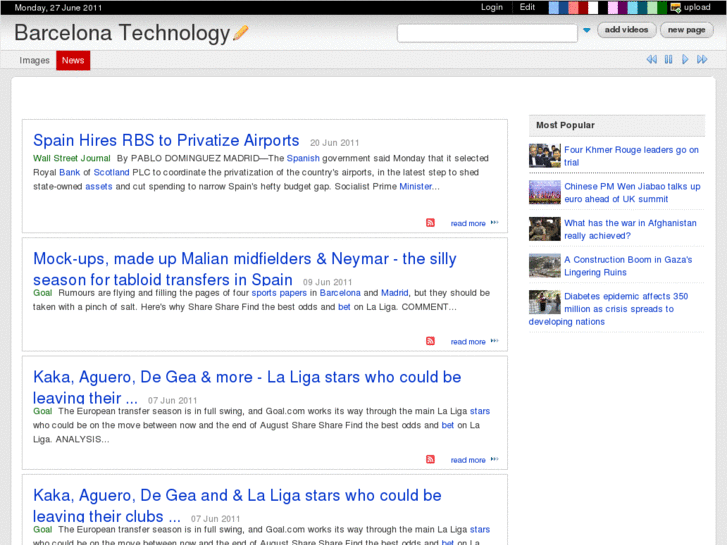
Task: Pick the light pink color swatch
Action: point(613,7)
